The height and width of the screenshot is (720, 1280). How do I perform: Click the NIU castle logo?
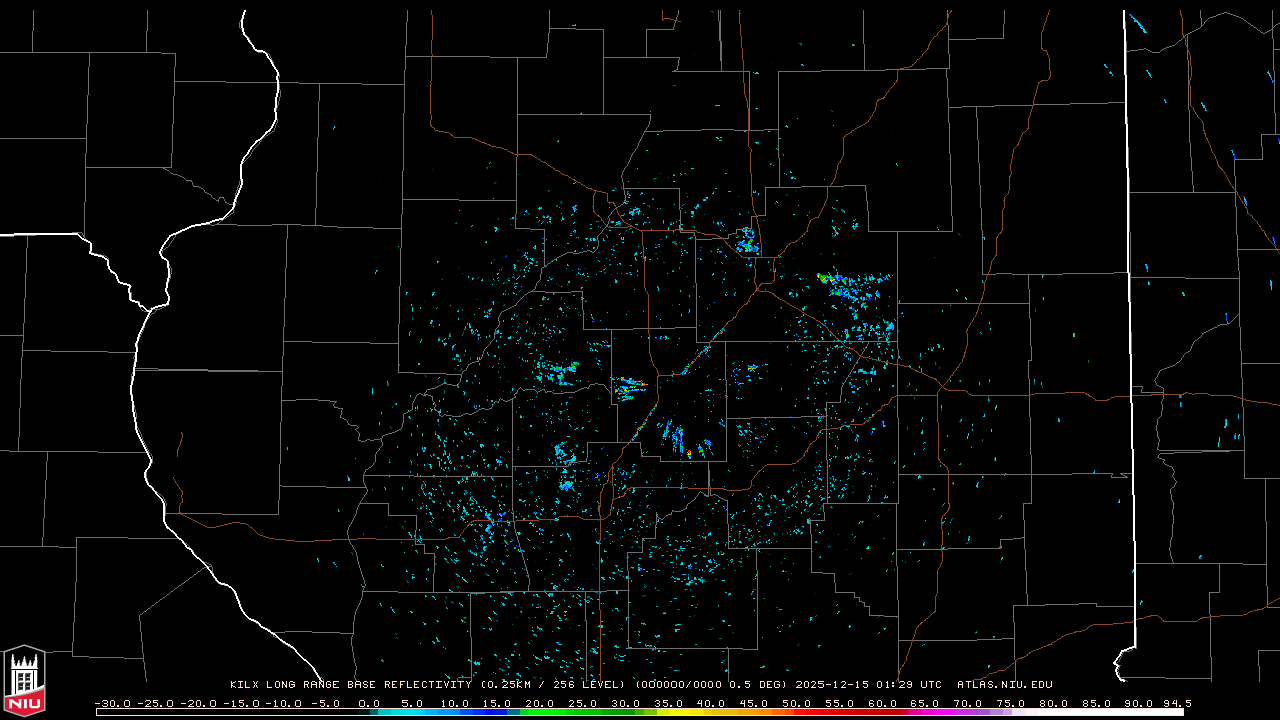[24, 681]
